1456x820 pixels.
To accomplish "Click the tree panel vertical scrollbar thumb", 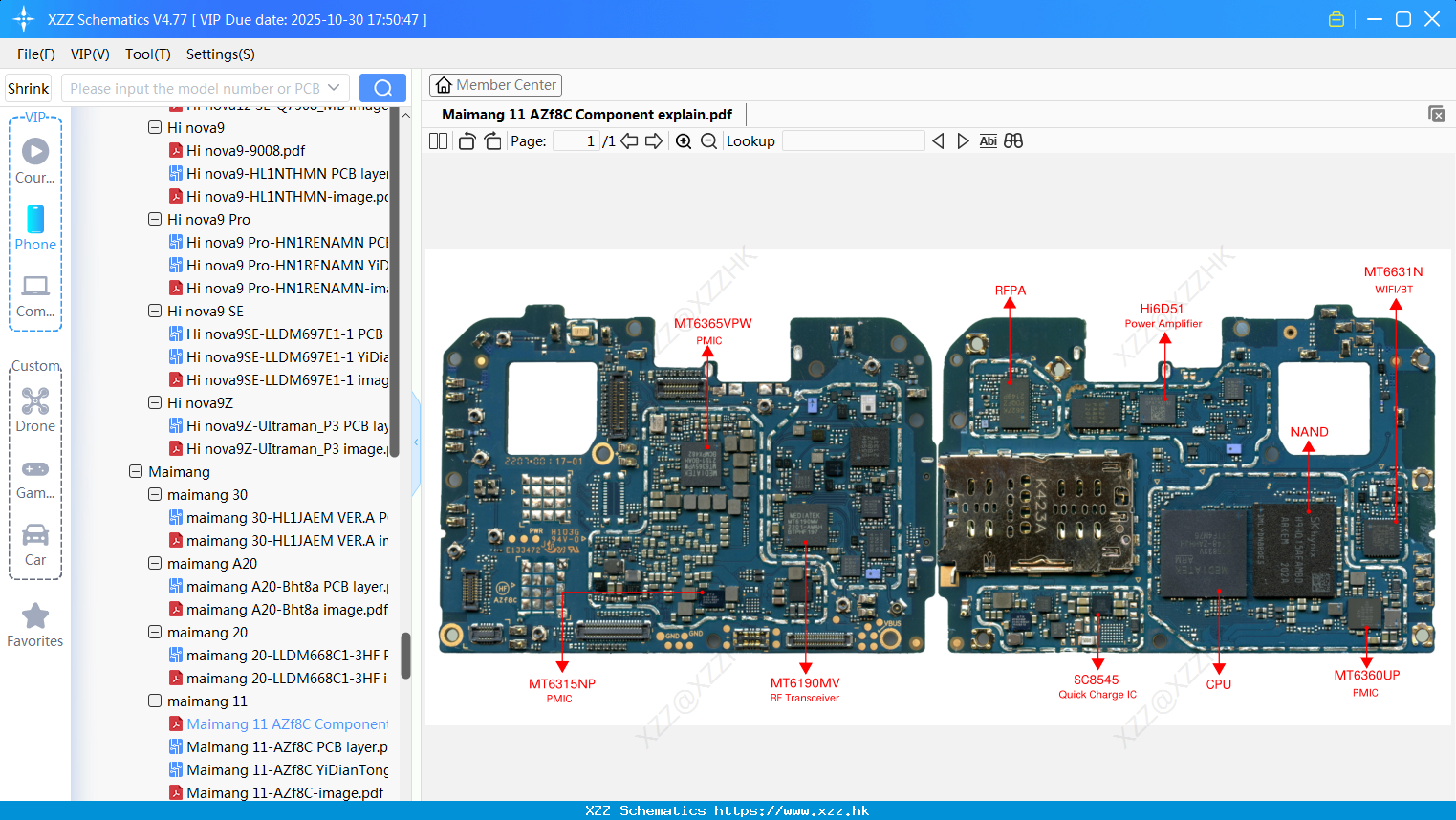I will tap(405, 656).
